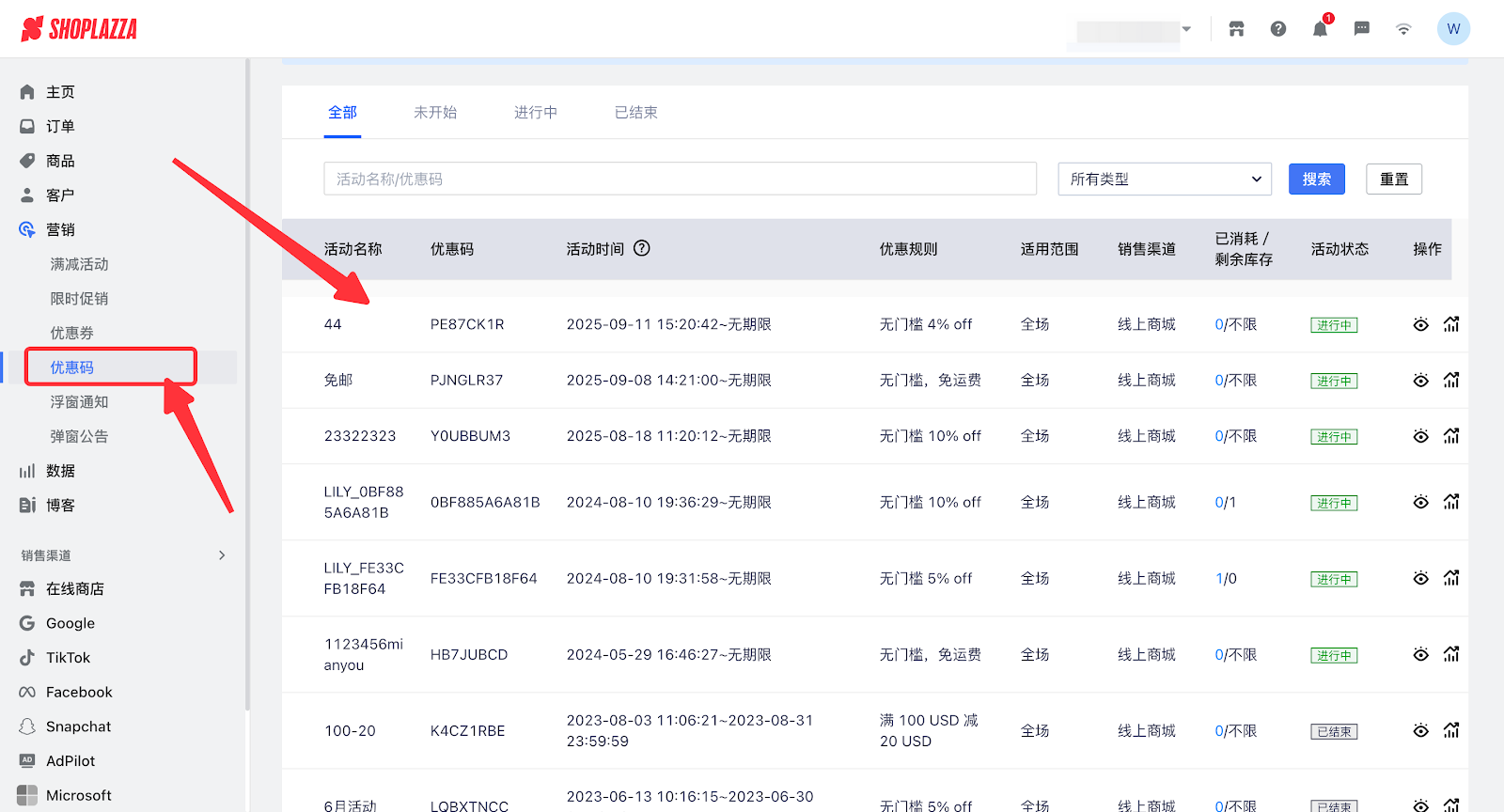The image size is (1504, 812).
Task: Open data chart for code PE87CK1R
Action: (1451, 324)
